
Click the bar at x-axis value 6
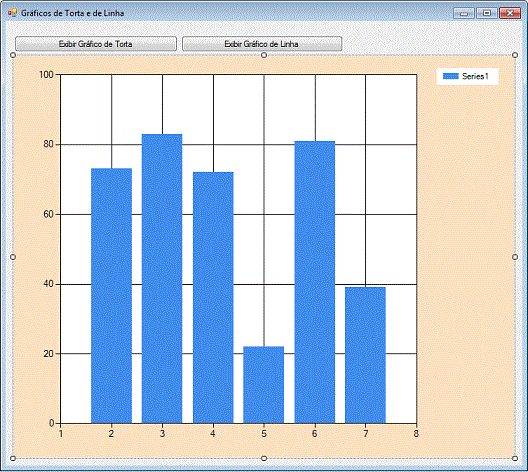[x=315, y=282]
